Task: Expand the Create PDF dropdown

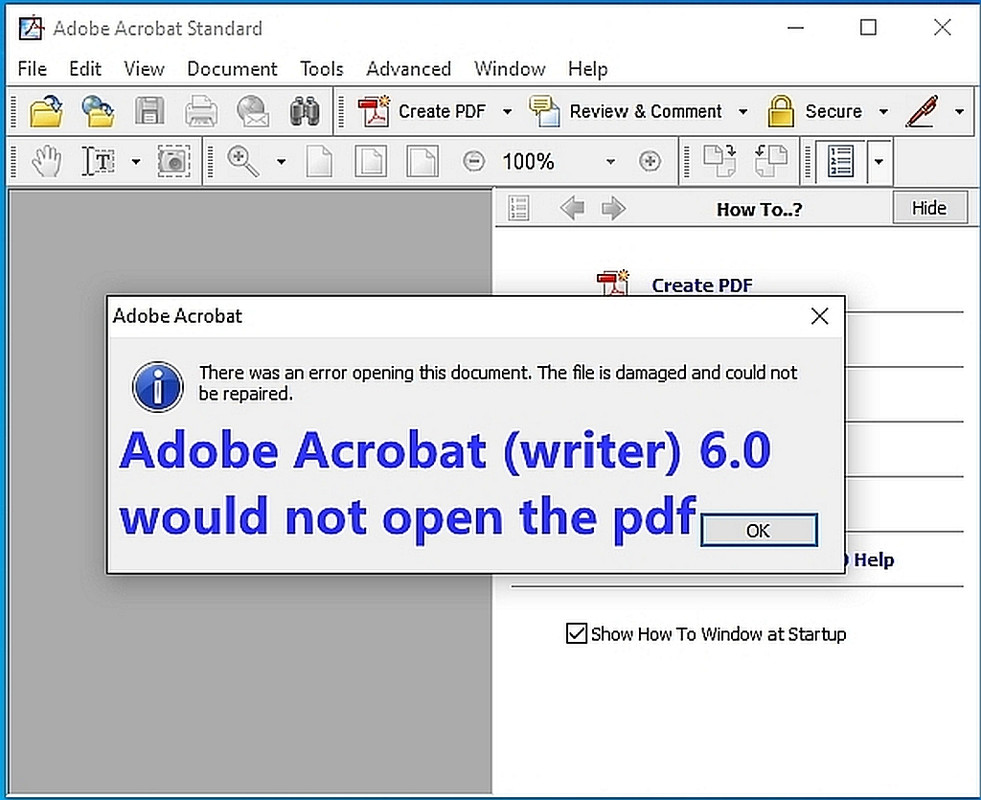Action: point(507,111)
